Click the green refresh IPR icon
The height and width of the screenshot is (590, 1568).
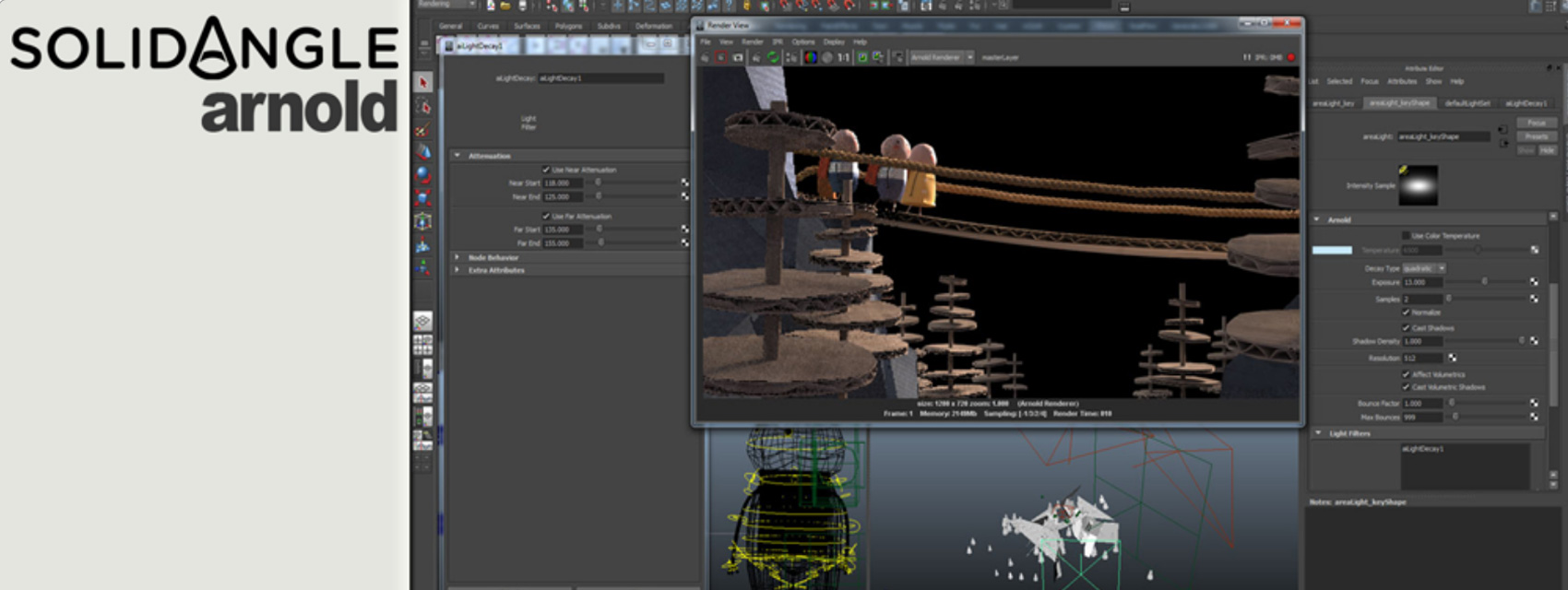(x=773, y=57)
